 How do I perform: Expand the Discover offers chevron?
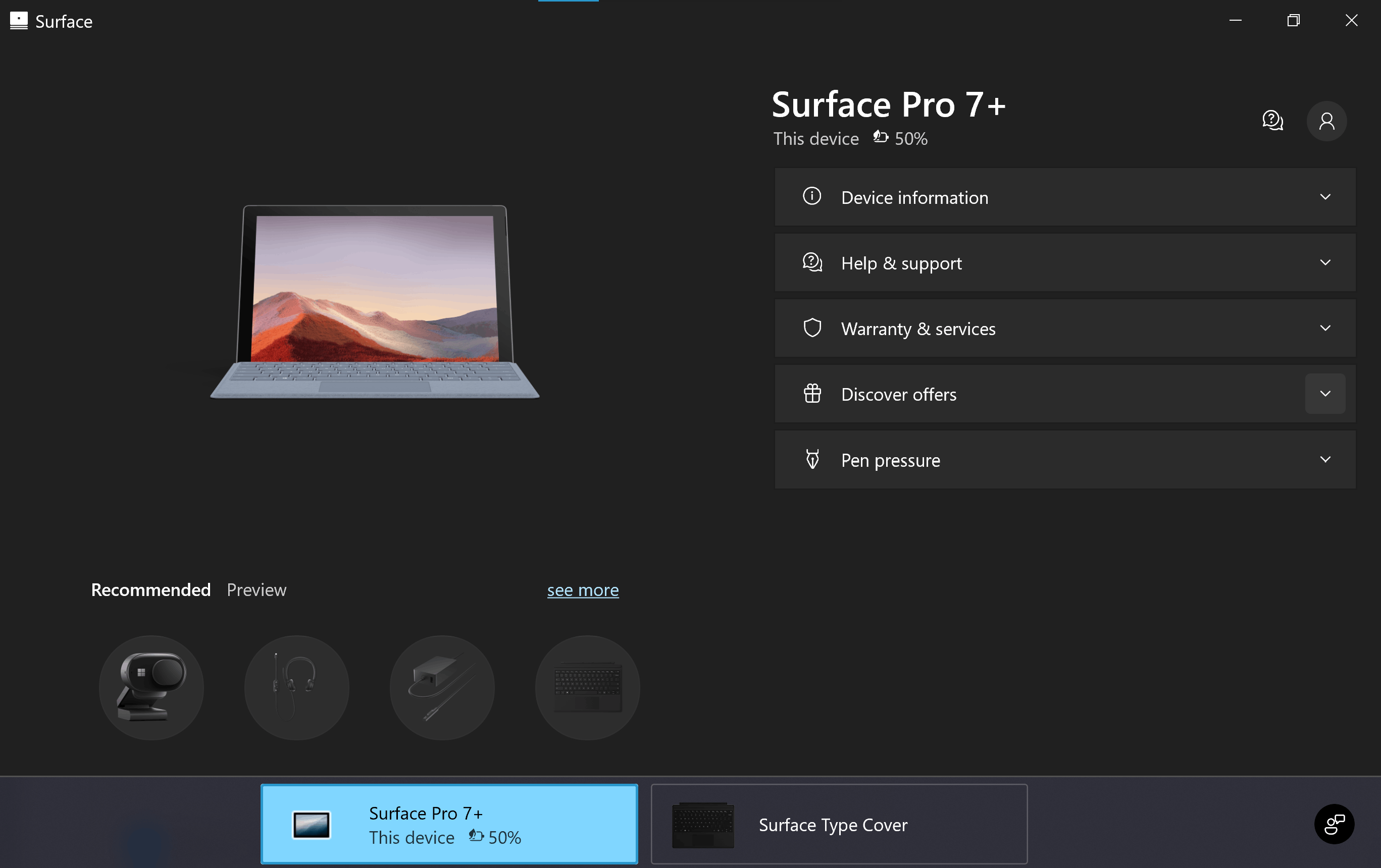pyautogui.click(x=1325, y=393)
